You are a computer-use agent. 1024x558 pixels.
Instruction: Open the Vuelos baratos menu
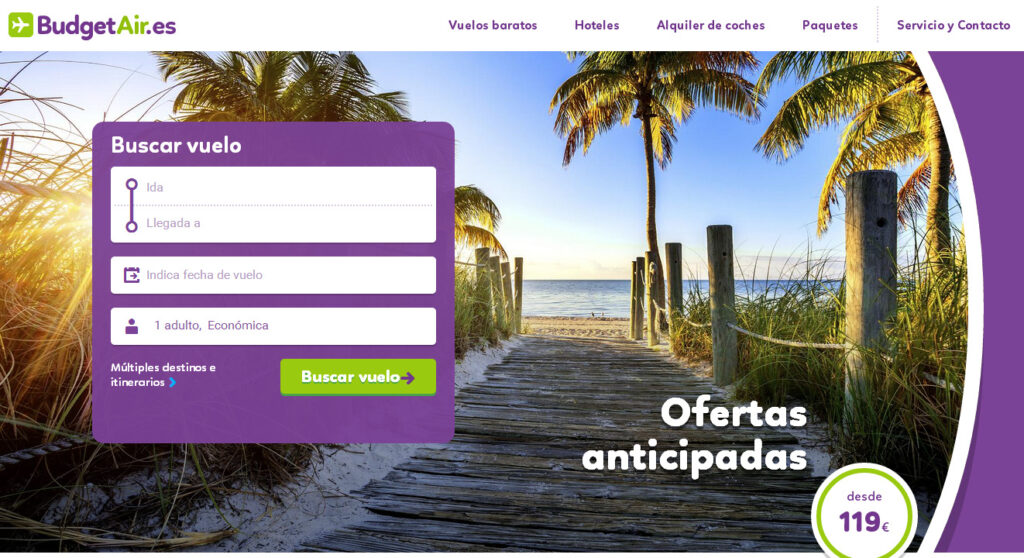tap(492, 25)
